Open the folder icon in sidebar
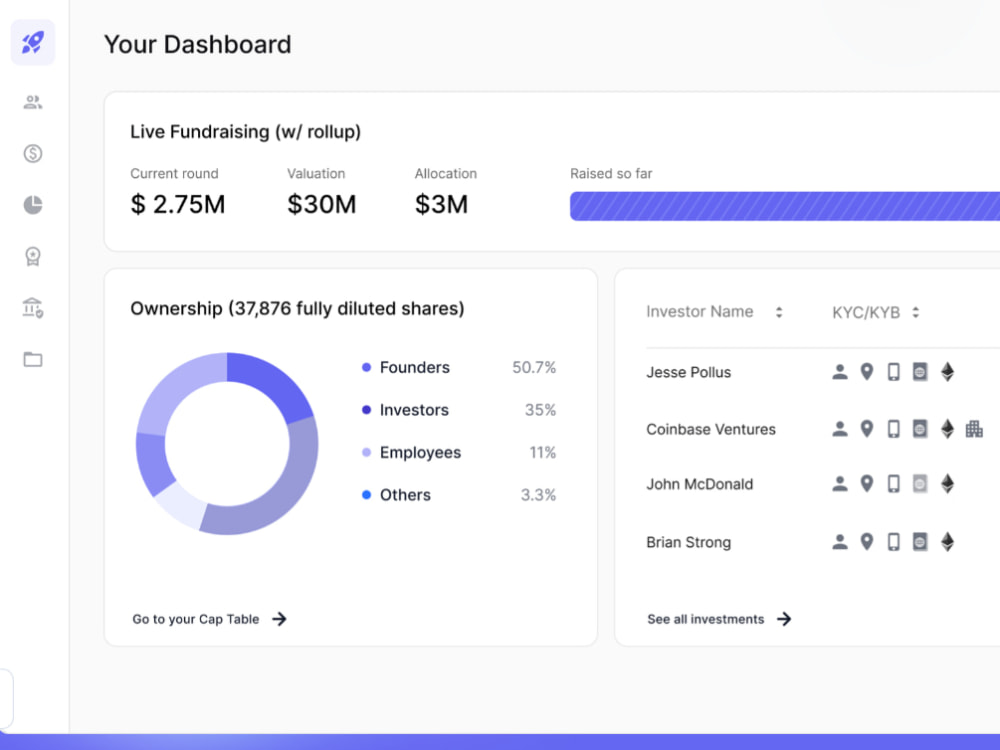 coord(33,359)
